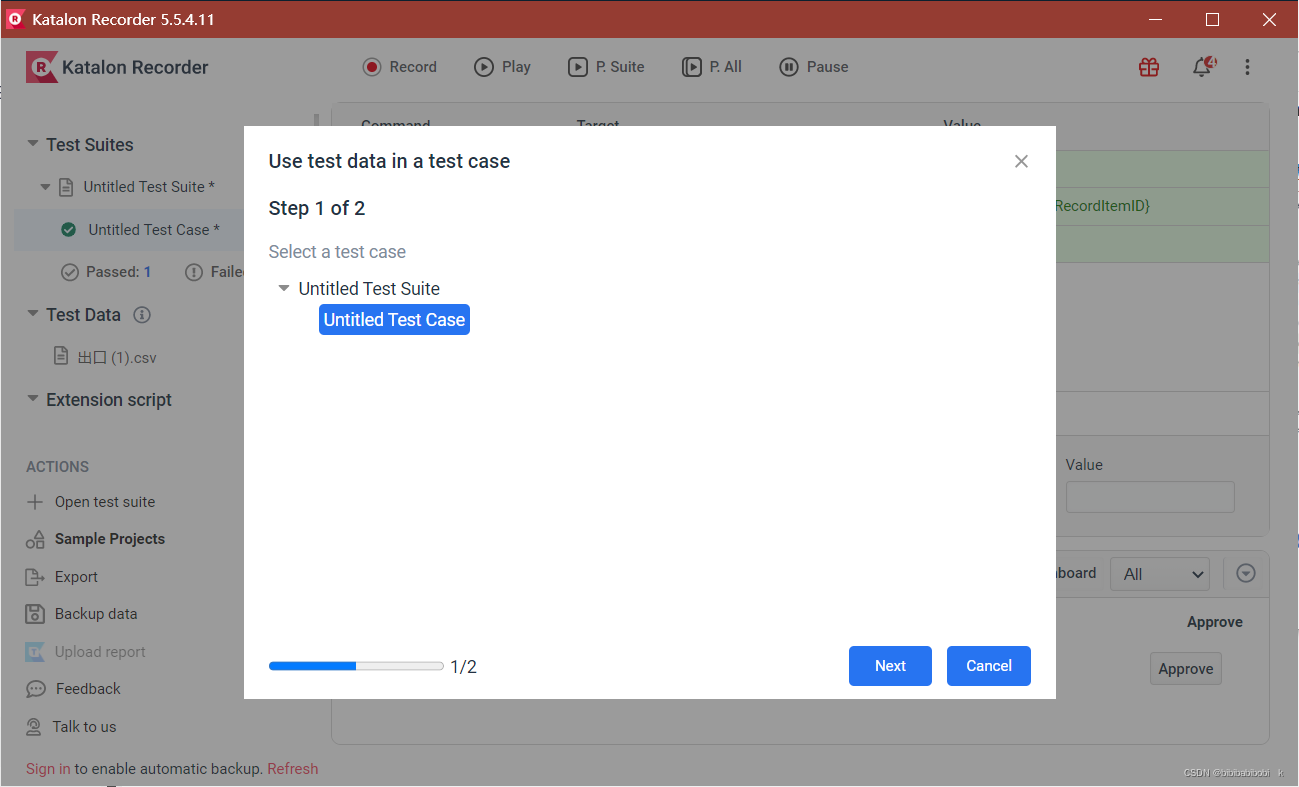Collapse Untitled Test Suite in dialog
The height and width of the screenshot is (787, 1299).
pyautogui.click(x=284, y=288)
